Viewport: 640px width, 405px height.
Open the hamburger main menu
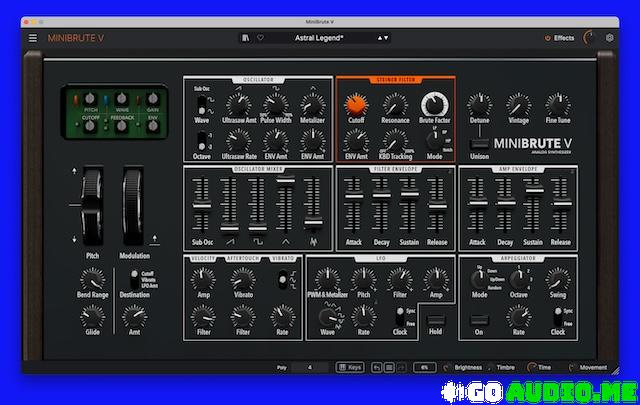tap(33, 38)
